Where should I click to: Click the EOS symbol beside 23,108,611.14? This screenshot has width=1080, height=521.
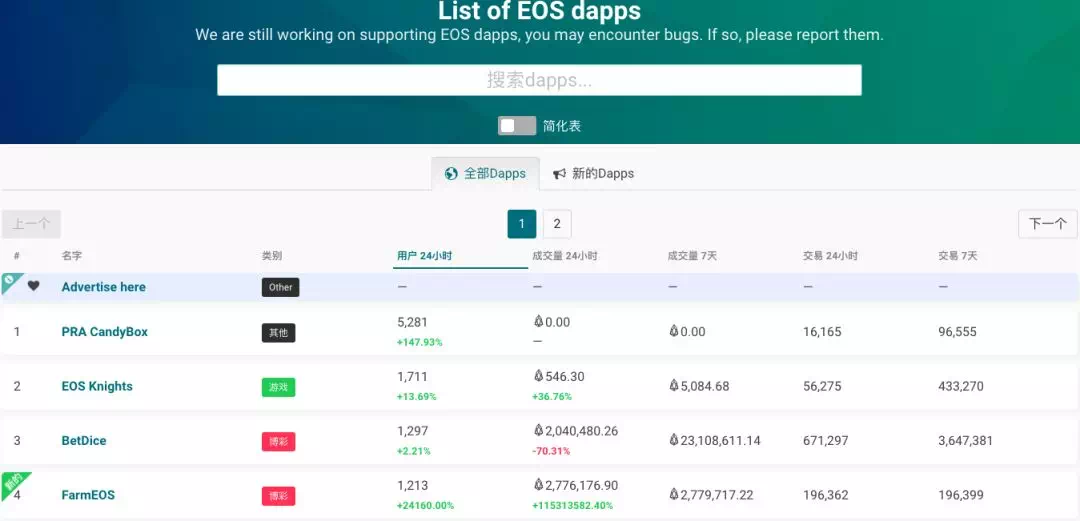[x=674, y=440]
